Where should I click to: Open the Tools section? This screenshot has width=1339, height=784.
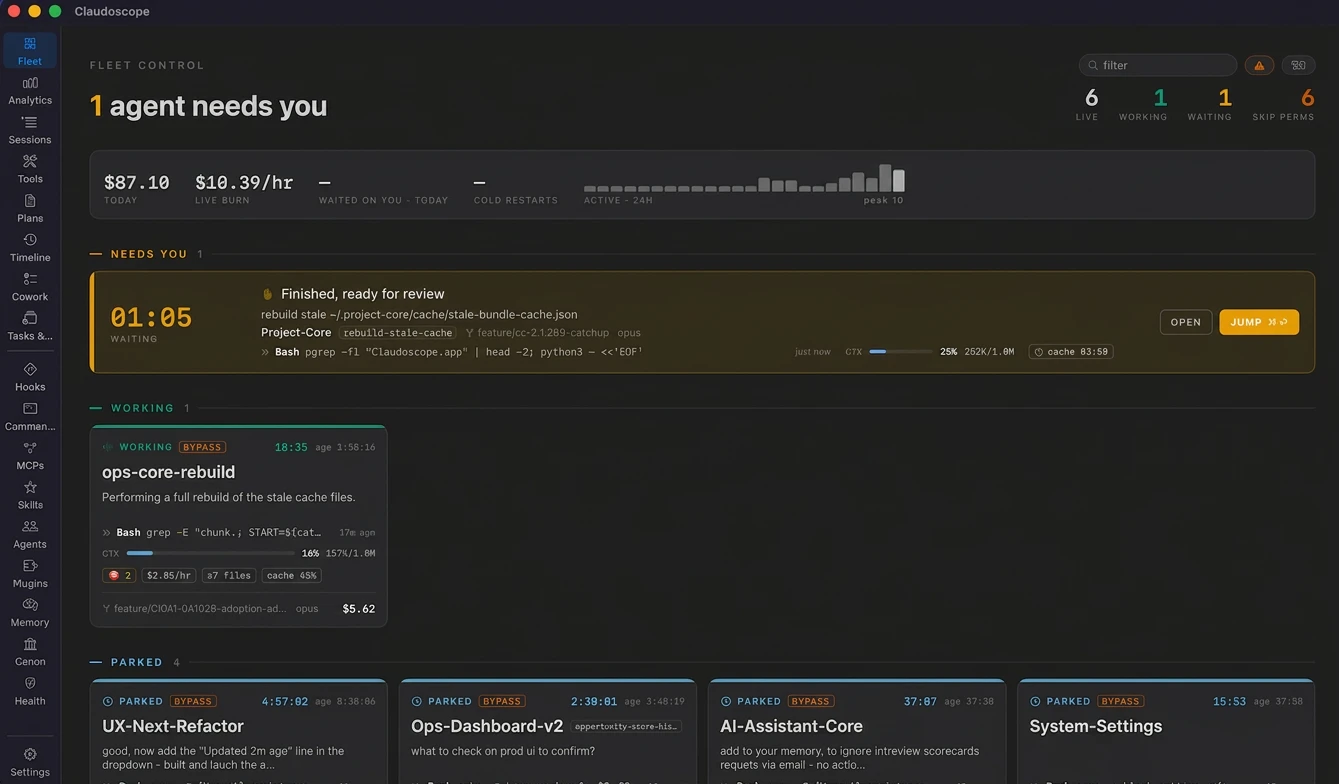[x=30, y=169]
